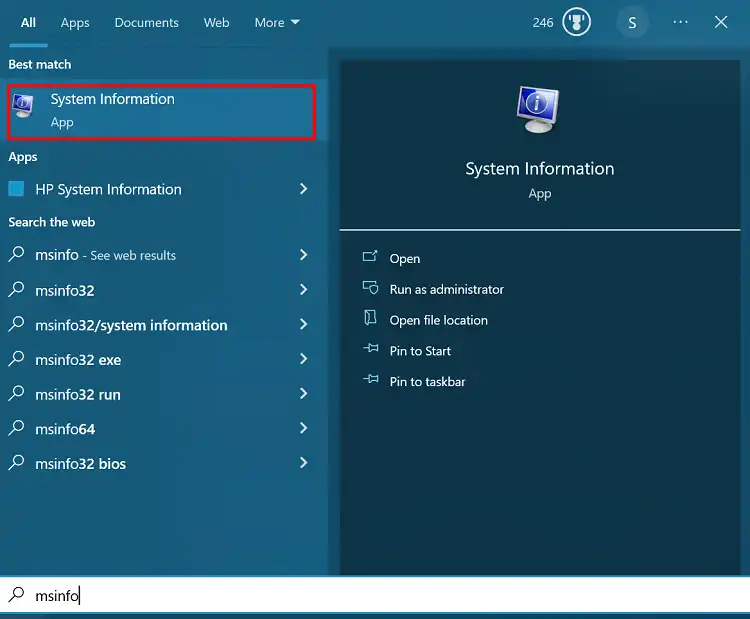Click the System Information icon in best match
The image size is (750, 619).
point(23,106)
